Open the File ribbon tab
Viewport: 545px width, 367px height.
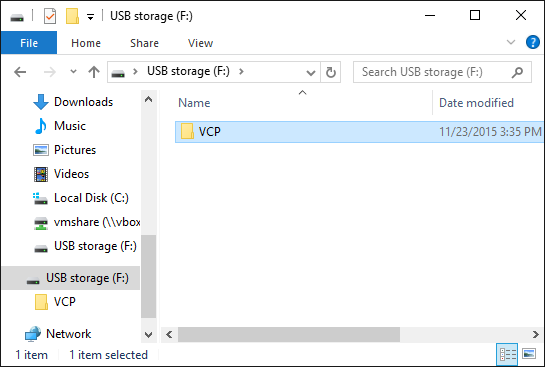(29, 43)
